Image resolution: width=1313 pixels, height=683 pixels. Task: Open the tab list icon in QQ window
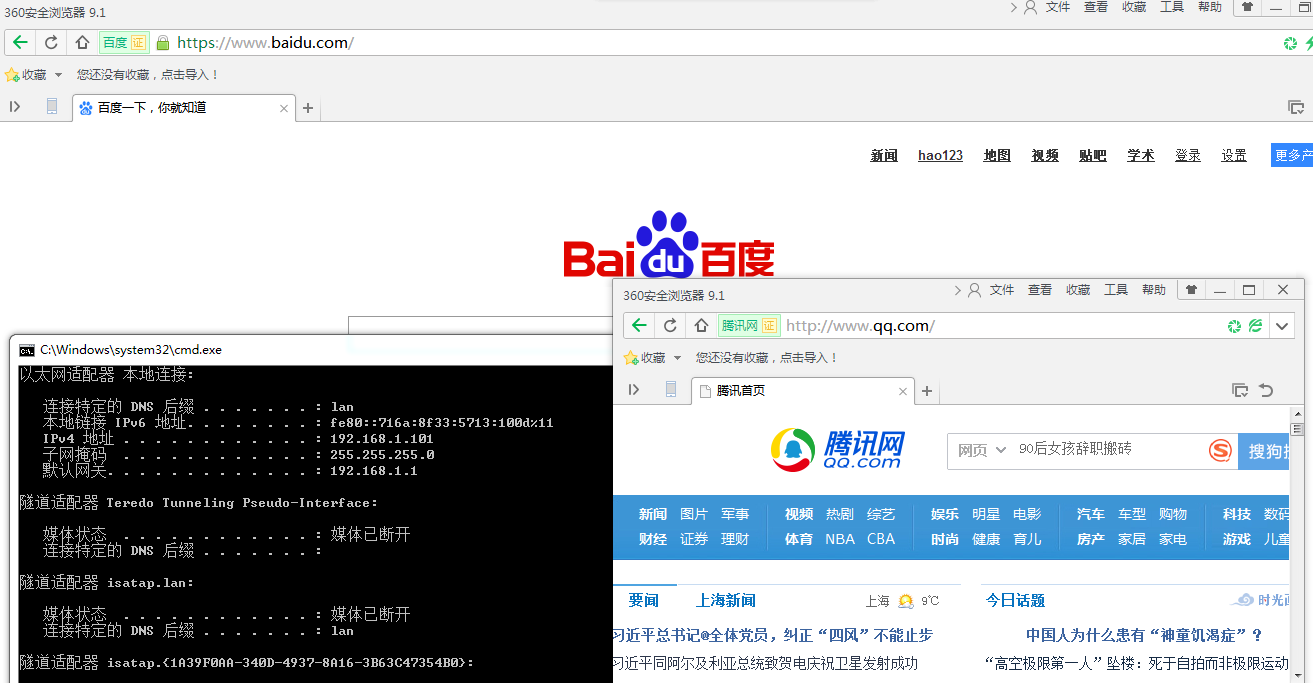point(1240,390)
